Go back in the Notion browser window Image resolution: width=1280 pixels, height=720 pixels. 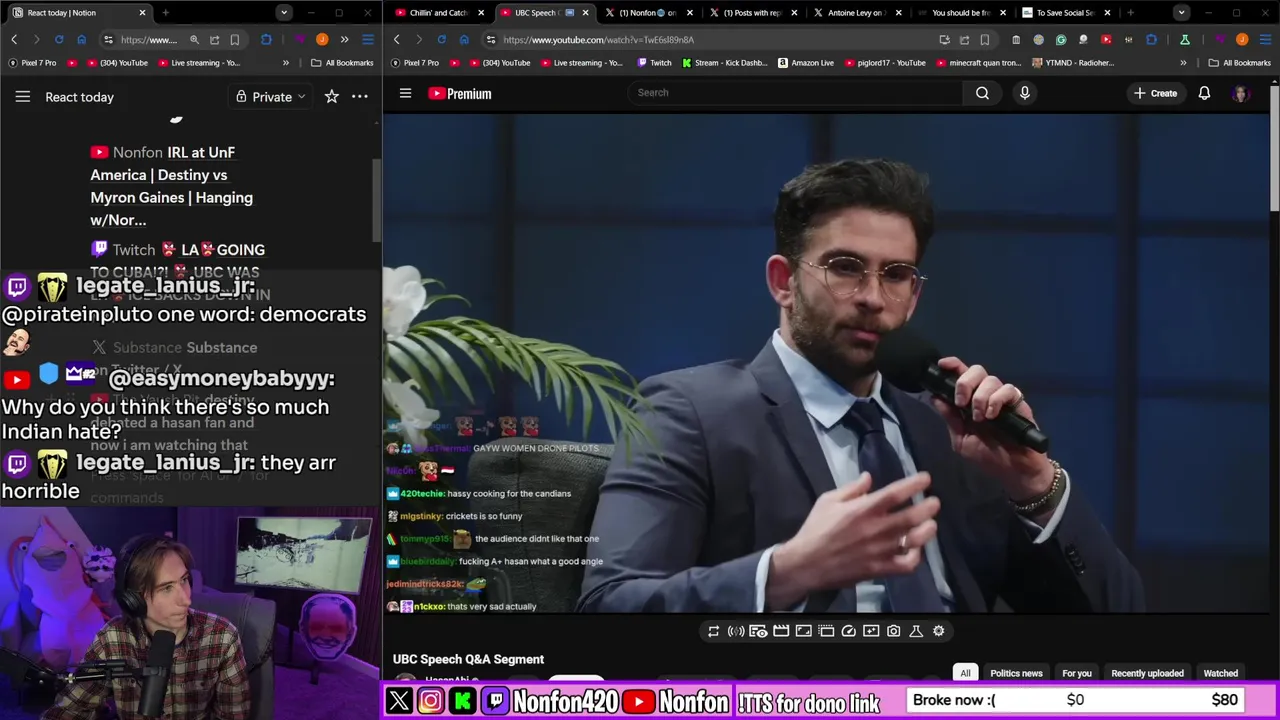tap(14, 39)
